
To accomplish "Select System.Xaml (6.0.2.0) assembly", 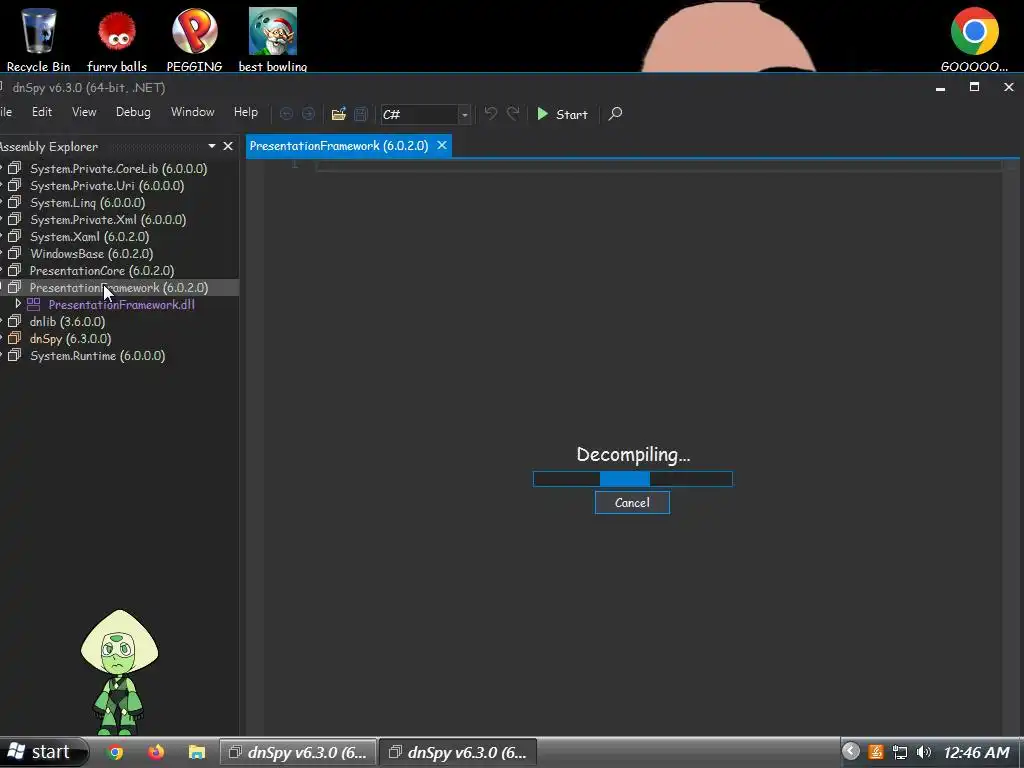I will (89, 236).
